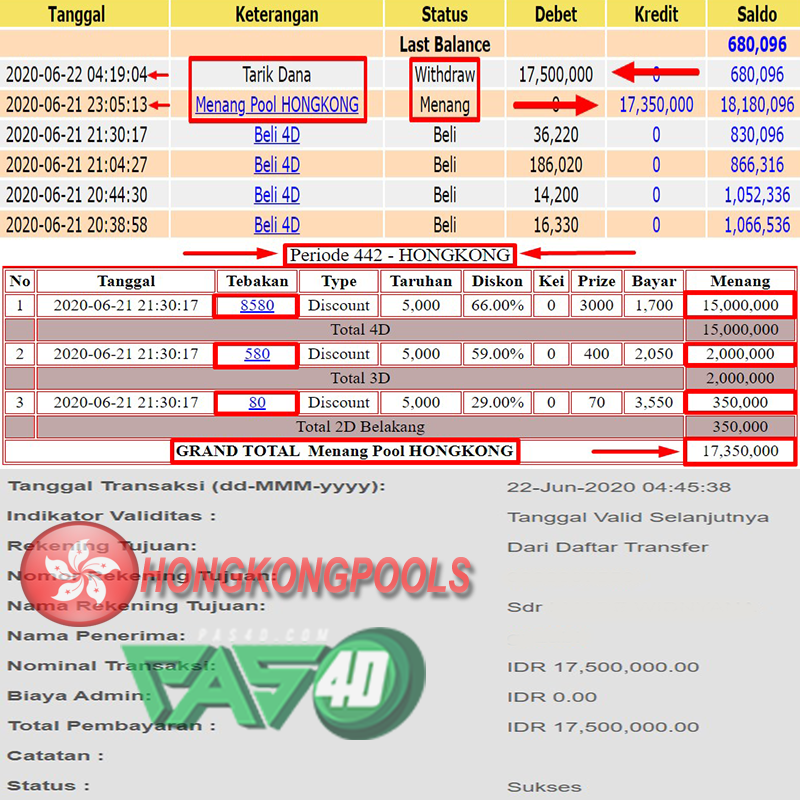Click the Keterangan column header
The height and width of the screenshot is (800, 800).
pos(277,14)
